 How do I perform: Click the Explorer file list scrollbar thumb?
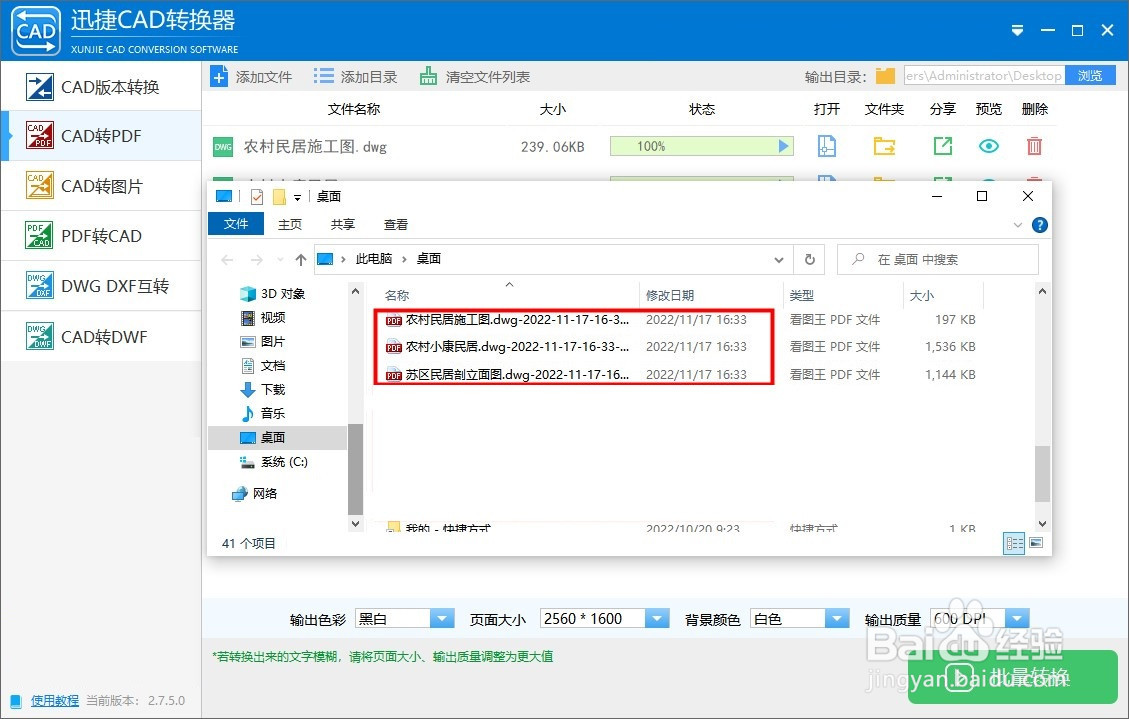1042,473
